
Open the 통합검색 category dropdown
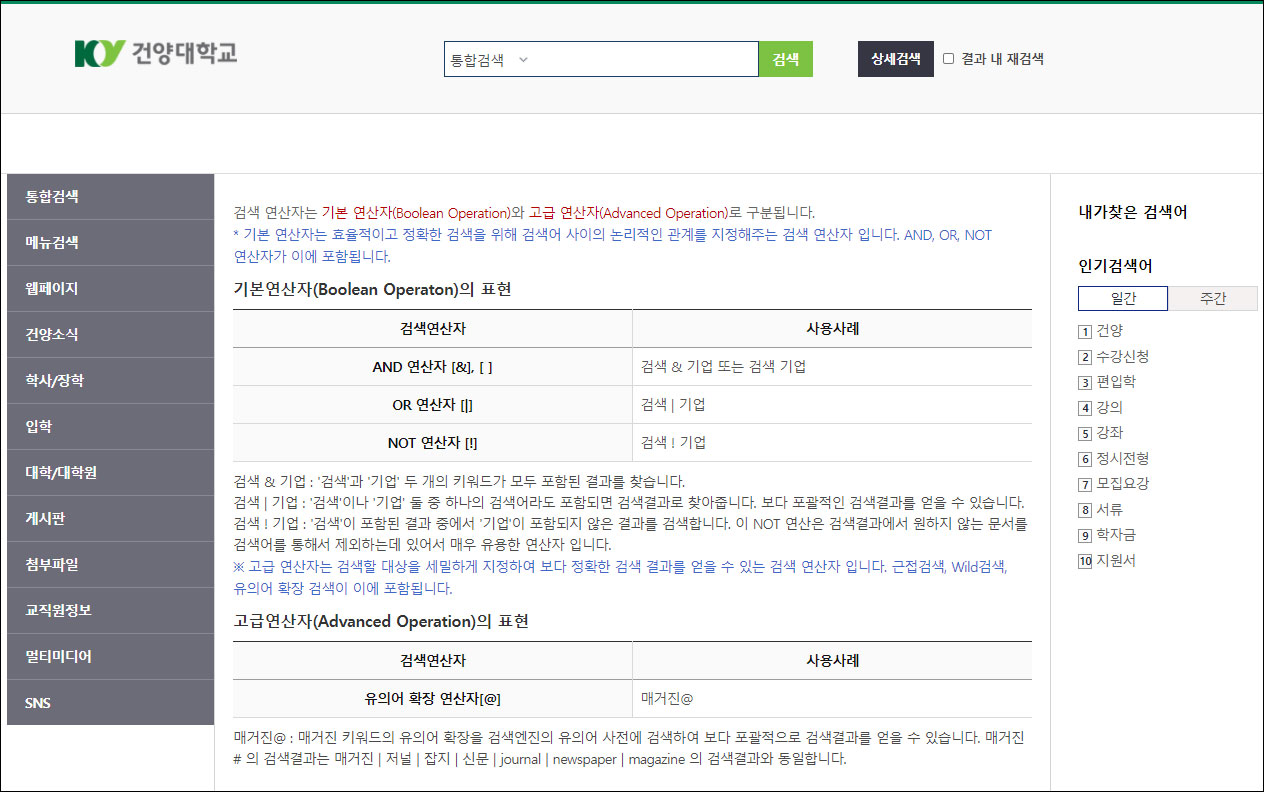point(489,59)
